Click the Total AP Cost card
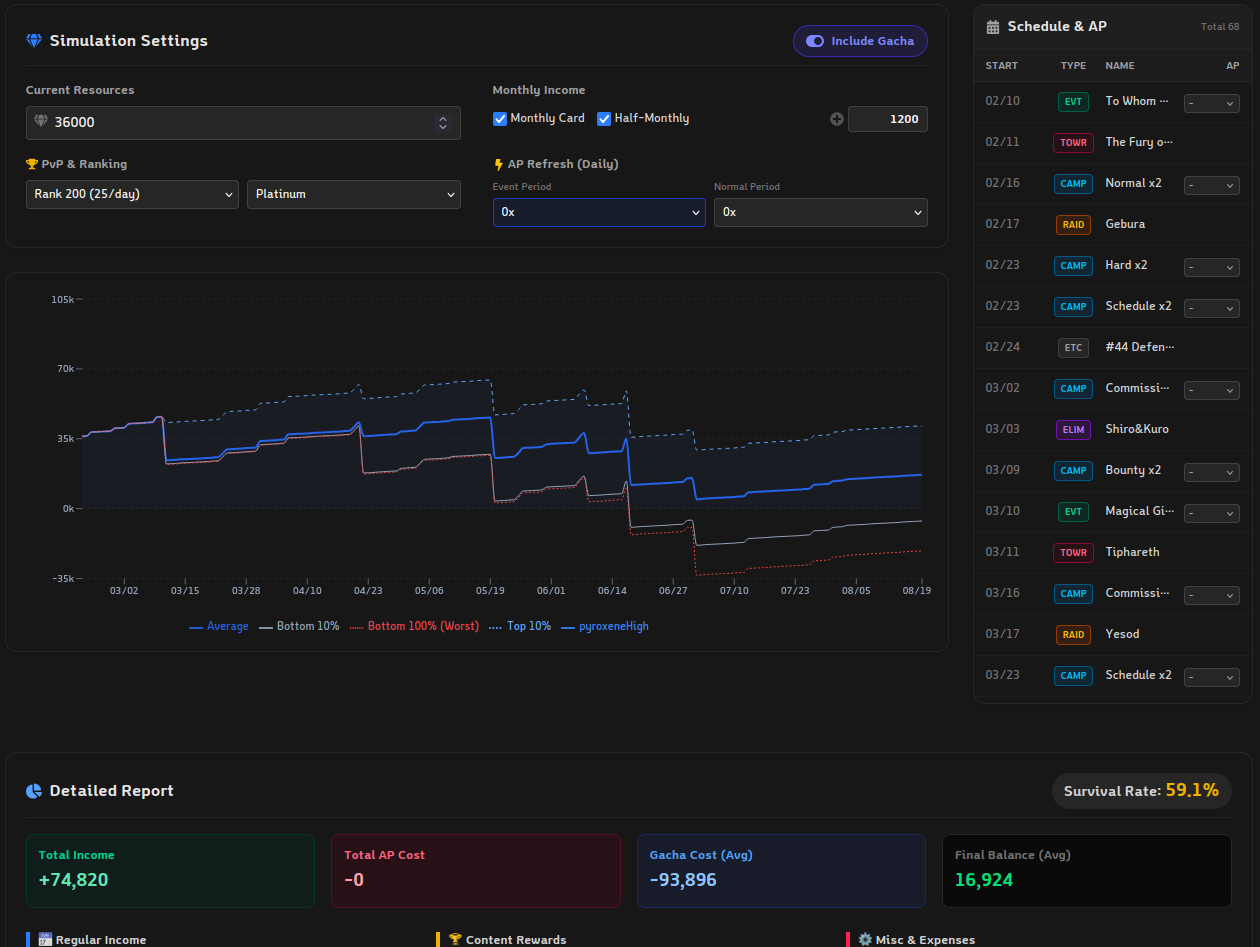This screenshot has width=1260, height=947. click(476, 871)
